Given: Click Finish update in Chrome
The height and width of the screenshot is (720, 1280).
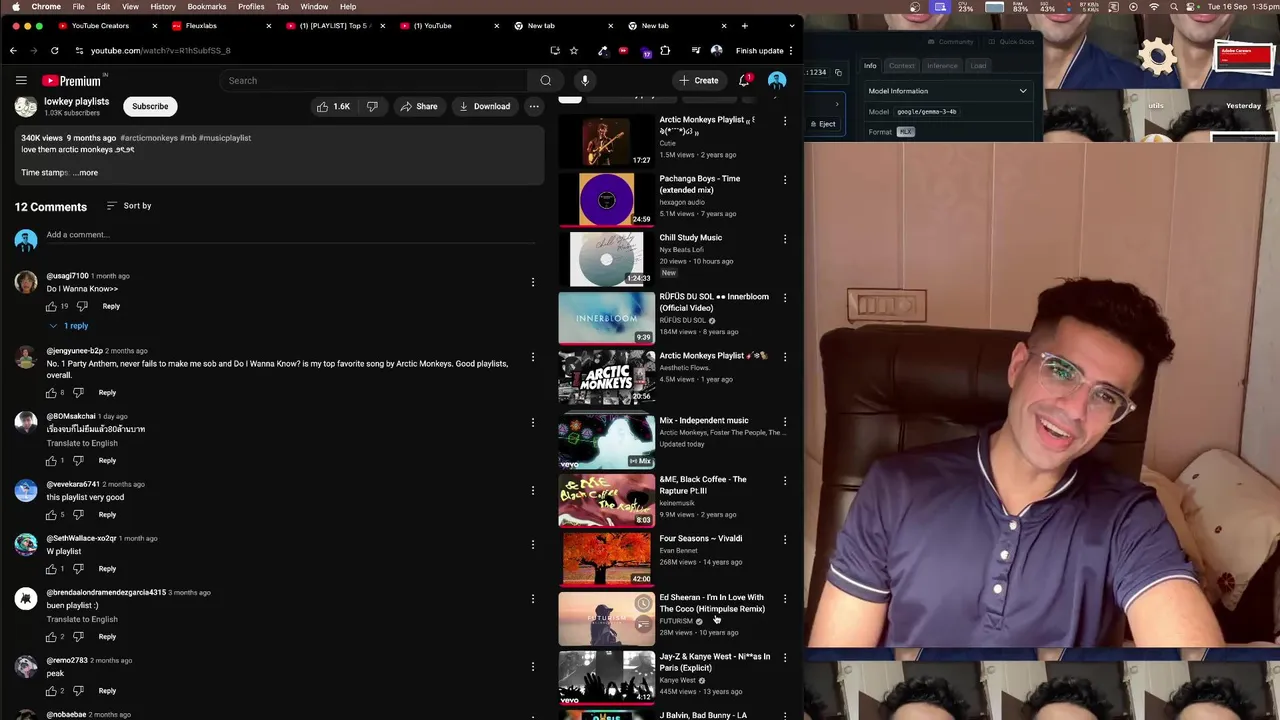Looking at the screenshot, I should pos(759,50).
